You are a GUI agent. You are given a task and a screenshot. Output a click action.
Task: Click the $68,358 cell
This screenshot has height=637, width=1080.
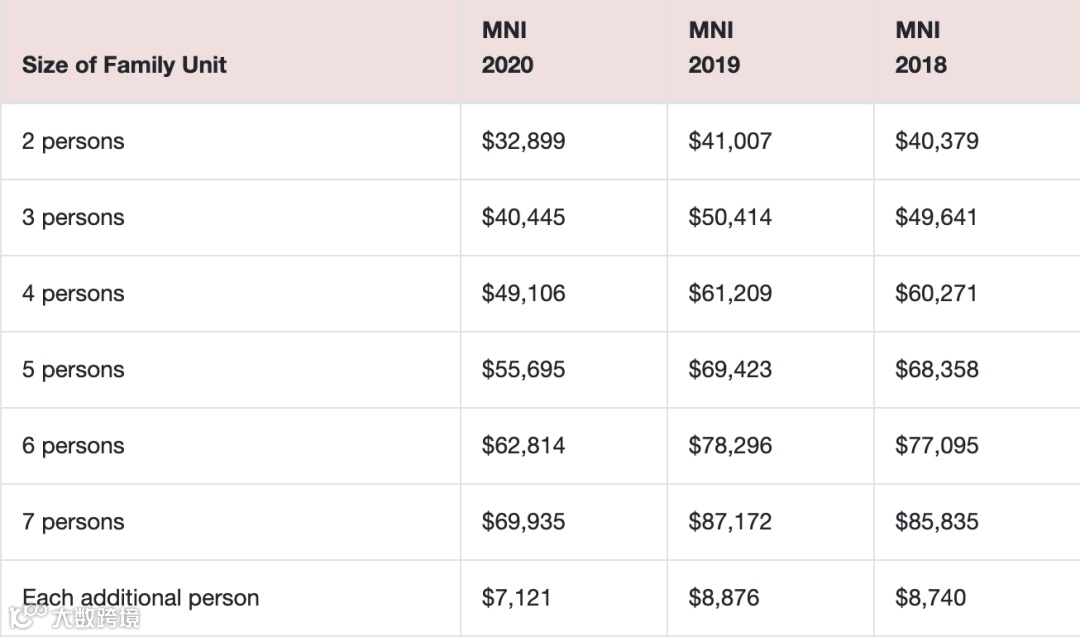tap(936, 369)
